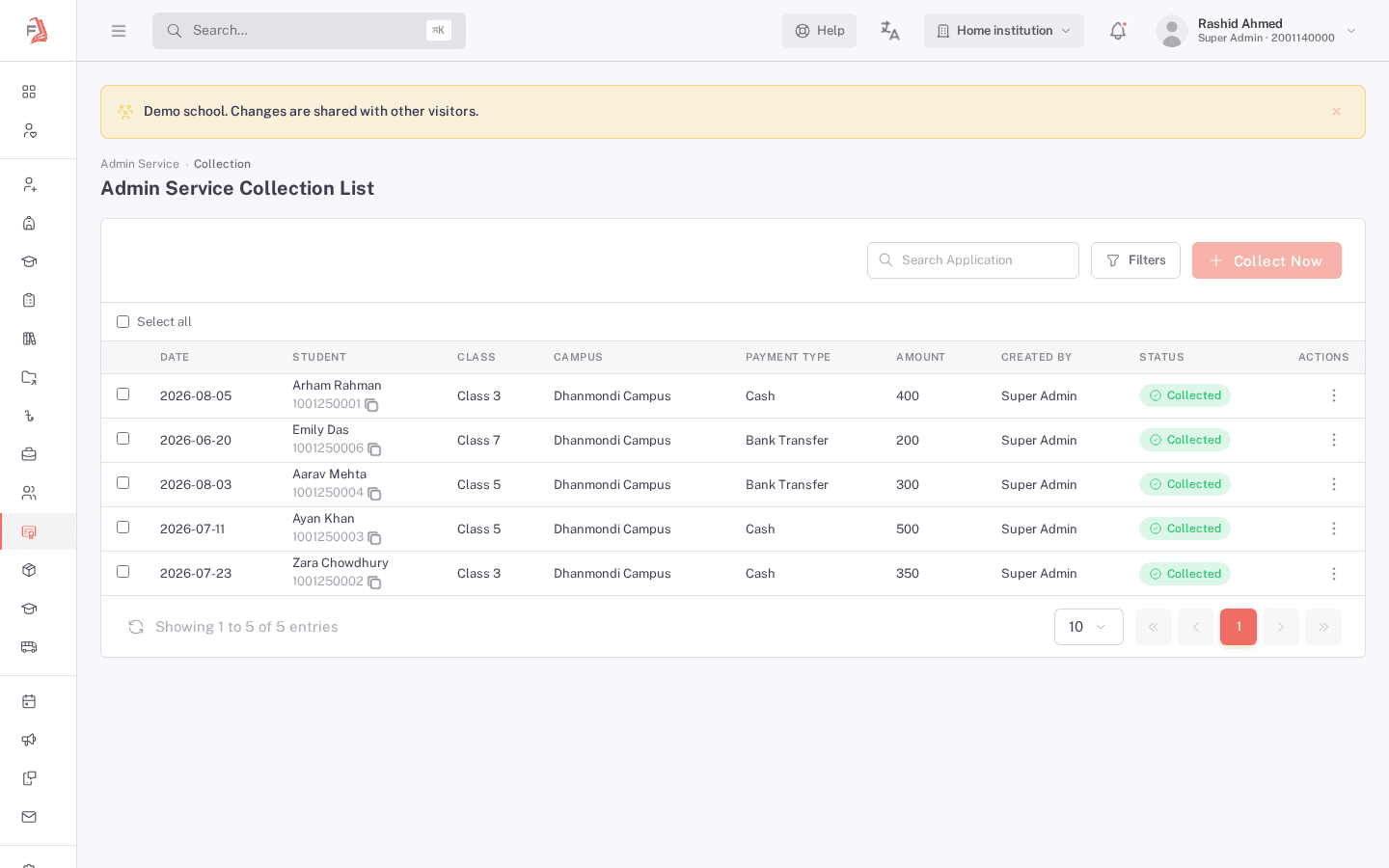Refresh the entries list
This screenshot has height=868, width=1389.
point(136,627)
